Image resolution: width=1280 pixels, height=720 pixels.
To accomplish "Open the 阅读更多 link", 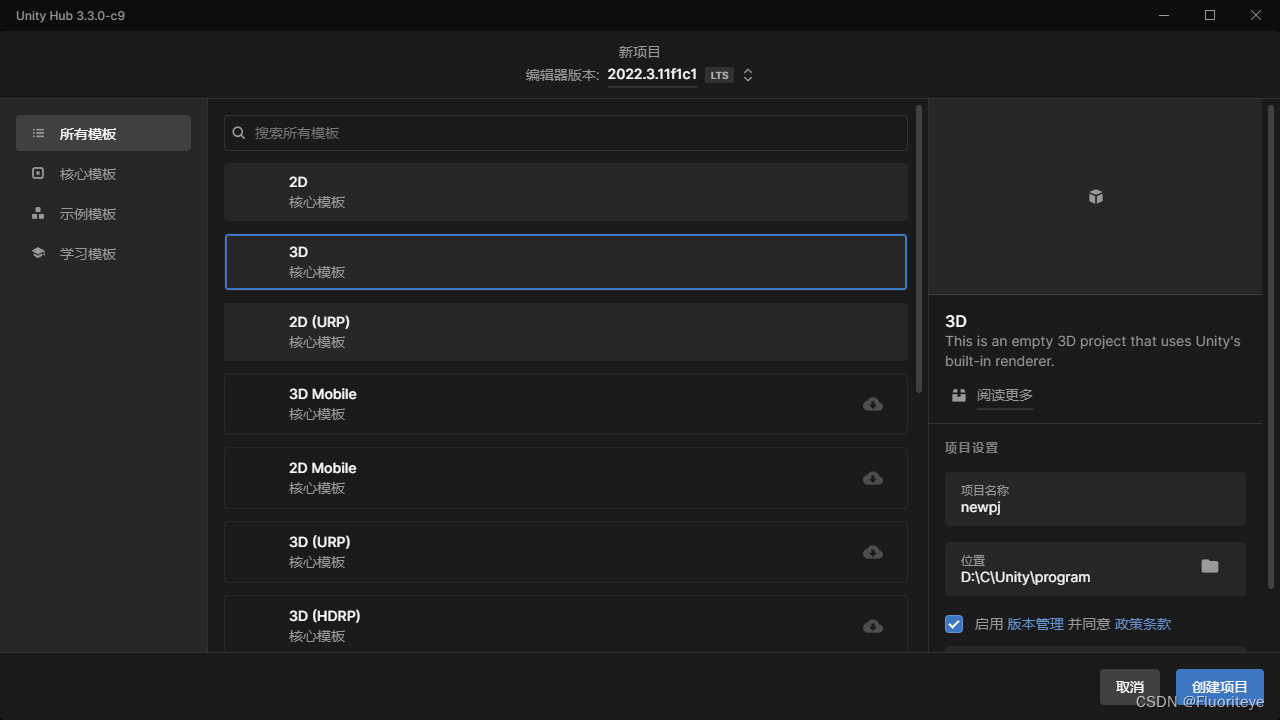I will 1005,395.
